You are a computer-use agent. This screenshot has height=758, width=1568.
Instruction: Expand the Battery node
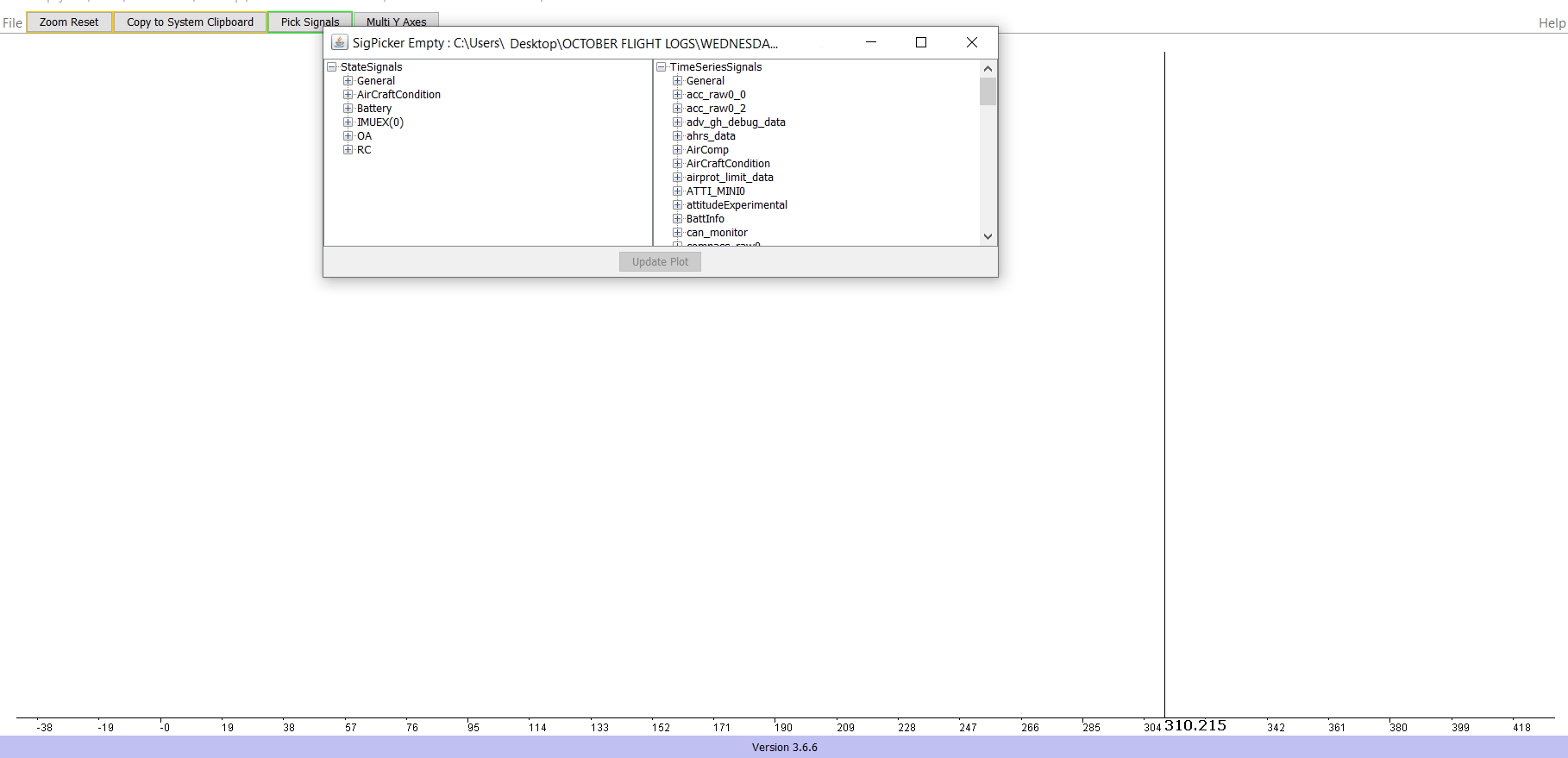click(348, 109)
